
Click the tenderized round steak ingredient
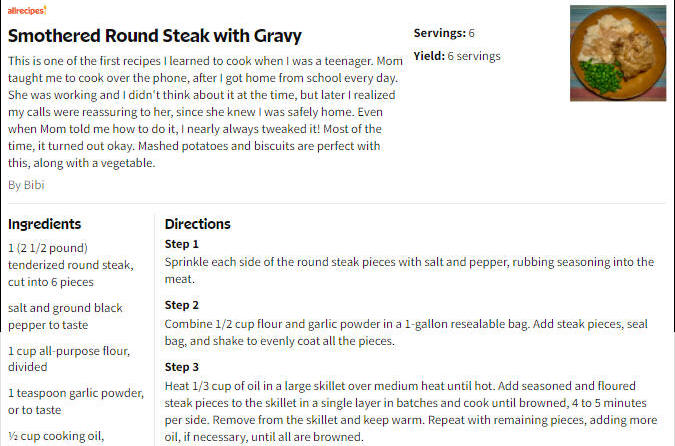tap(71, 265)
